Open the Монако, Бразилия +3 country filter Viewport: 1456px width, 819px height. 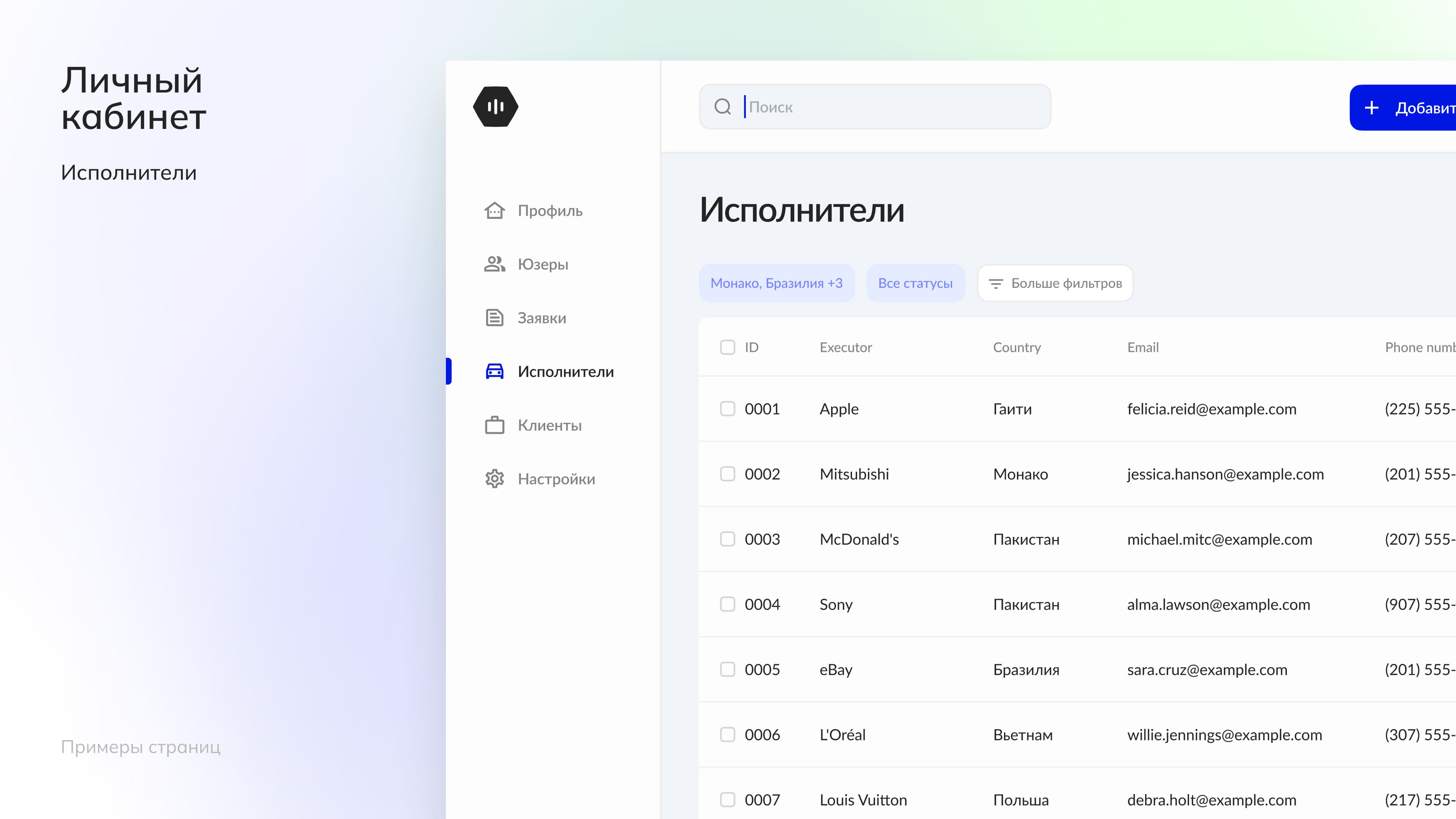(x=776, y=283)
